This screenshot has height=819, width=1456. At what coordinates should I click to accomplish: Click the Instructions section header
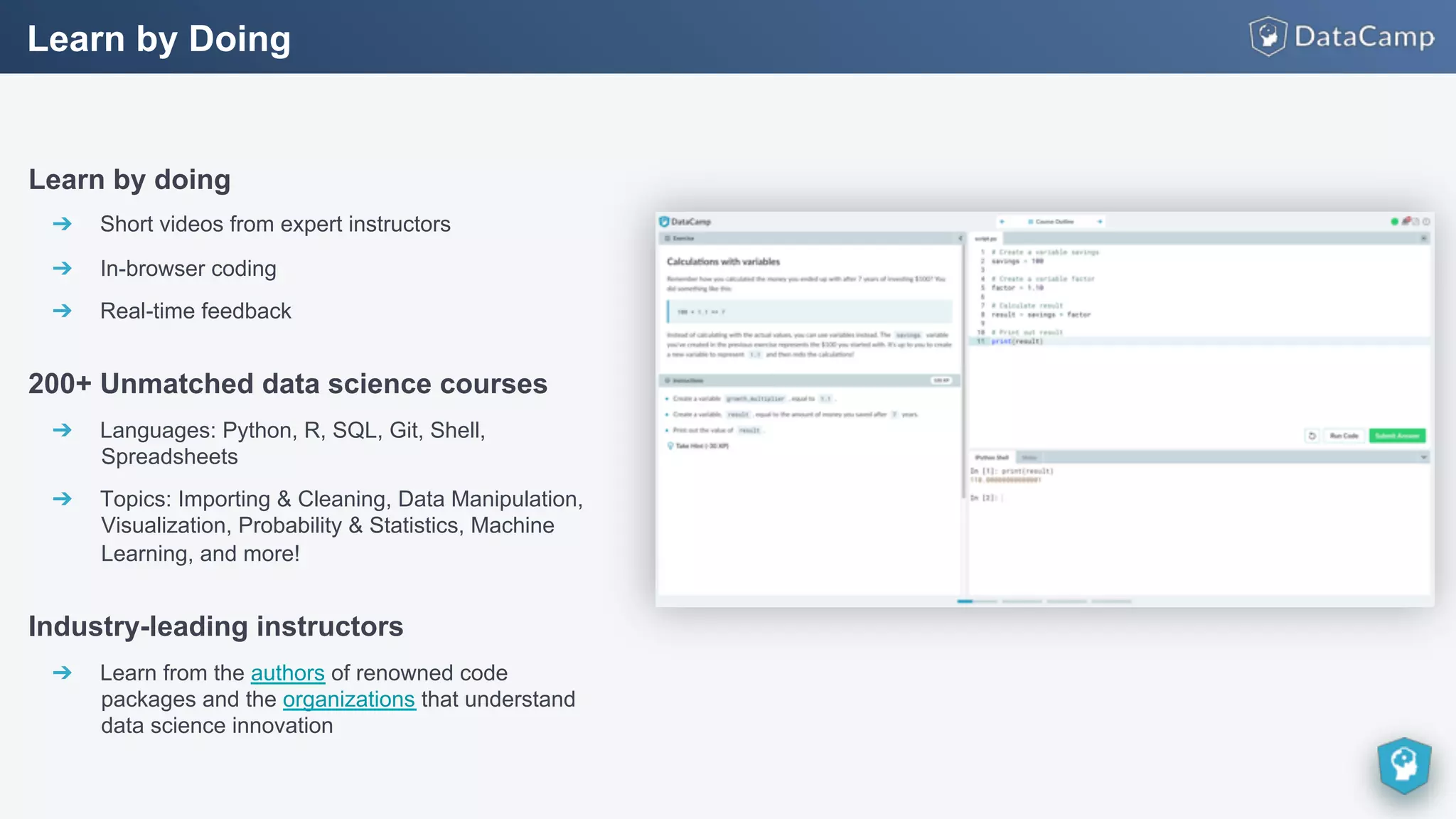click(809, 380)
